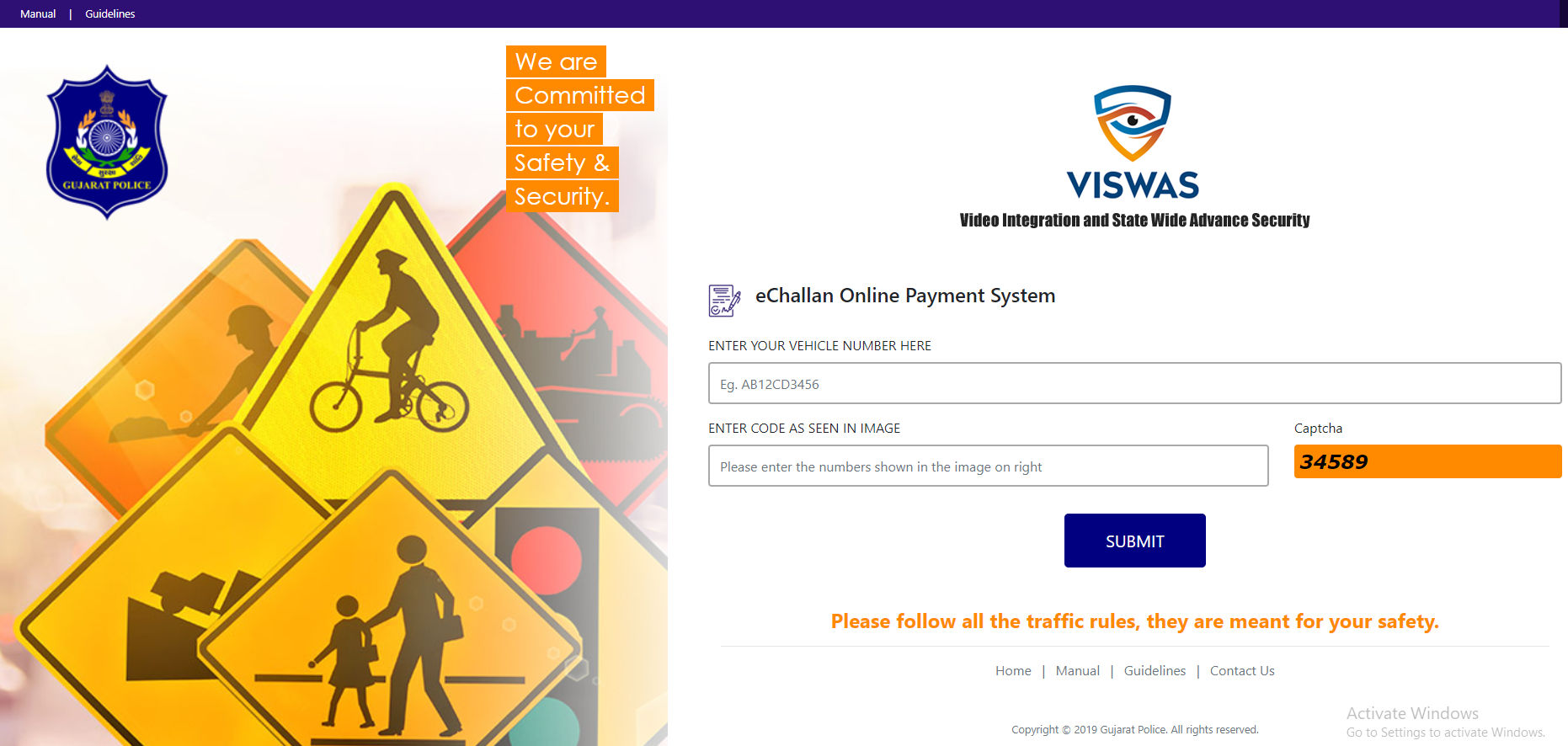This screenshot has height=746, width=1568.
Task: Open the Guidelines footer link
Action: tap(1155, 671)
